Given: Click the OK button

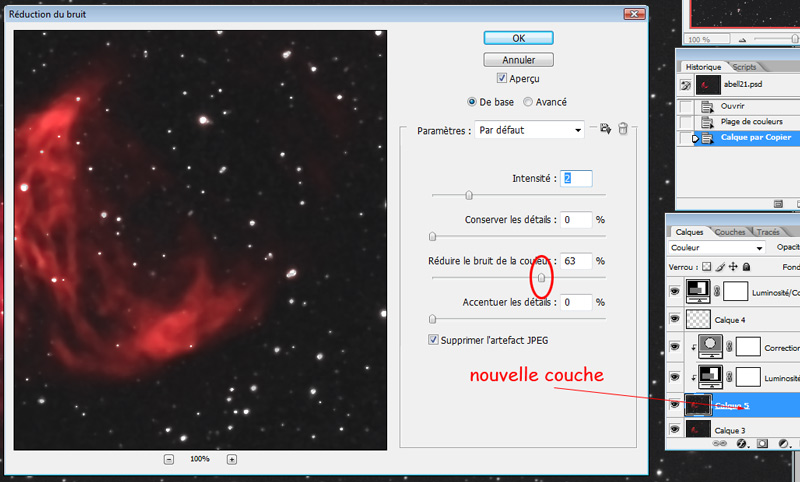Looking at the screenshot, I should pos(518,38).
